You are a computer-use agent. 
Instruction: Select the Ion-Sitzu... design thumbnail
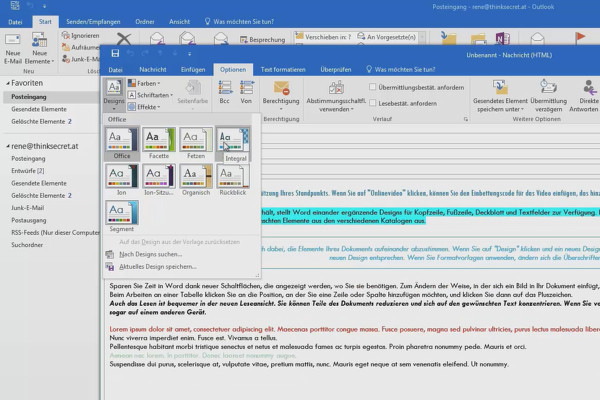159,180
